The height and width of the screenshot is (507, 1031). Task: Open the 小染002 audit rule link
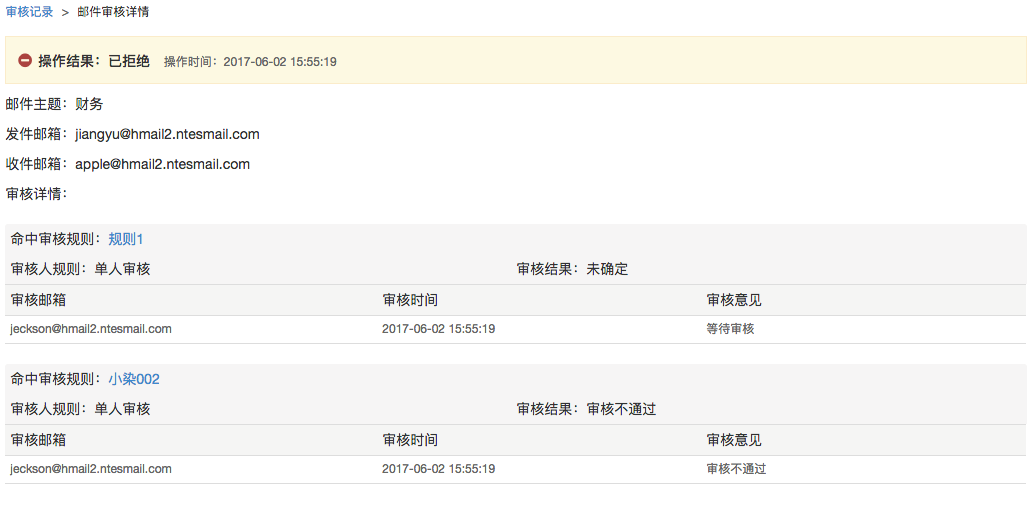[134, 379]
